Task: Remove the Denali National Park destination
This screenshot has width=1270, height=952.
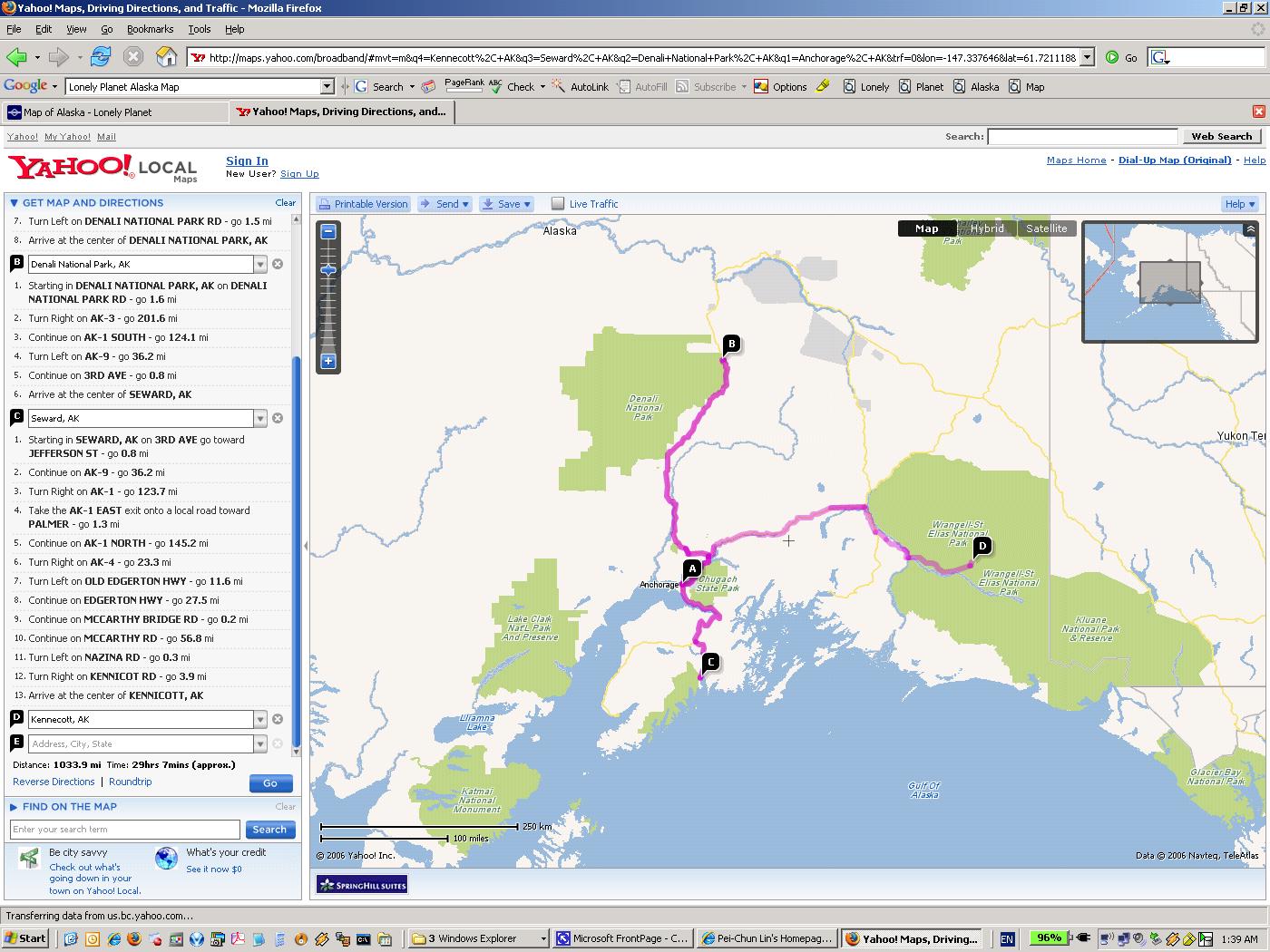Action: [278, 264]
